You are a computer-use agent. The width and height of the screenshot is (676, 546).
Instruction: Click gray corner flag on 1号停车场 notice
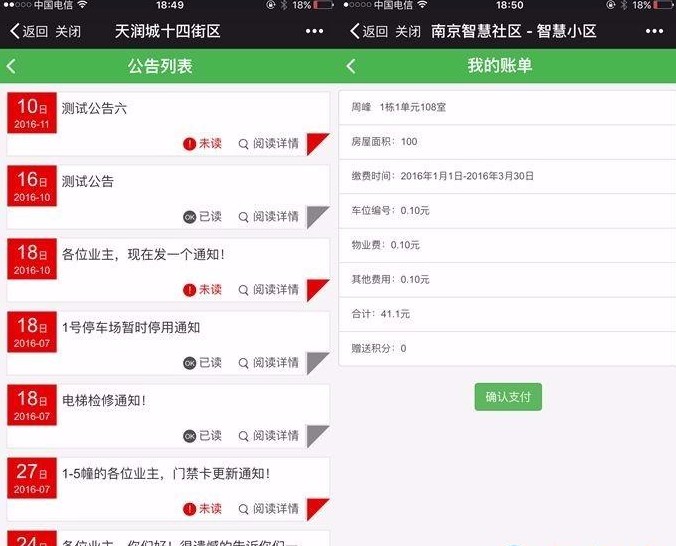[x=320, y=362]
